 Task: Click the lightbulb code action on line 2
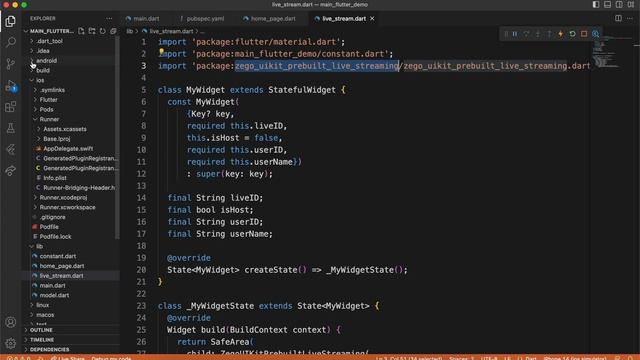pos(161,51)
